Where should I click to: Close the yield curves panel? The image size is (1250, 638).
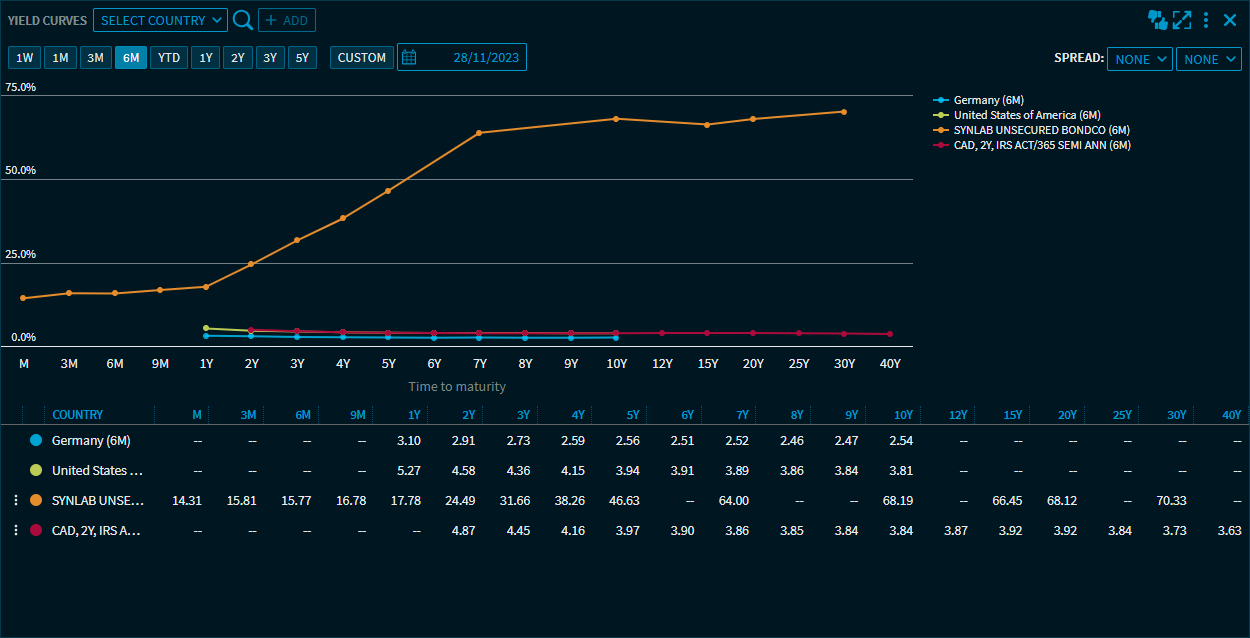[x=1230, y=19]
